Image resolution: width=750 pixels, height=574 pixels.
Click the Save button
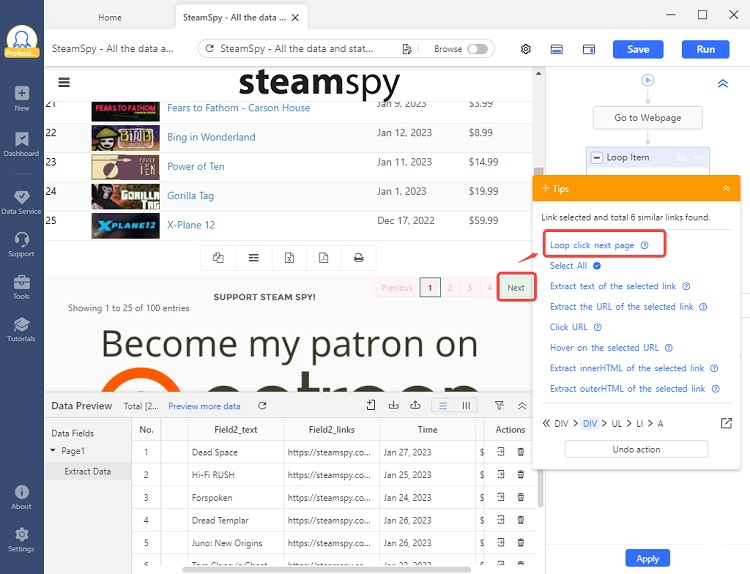(x=638, y=49)
